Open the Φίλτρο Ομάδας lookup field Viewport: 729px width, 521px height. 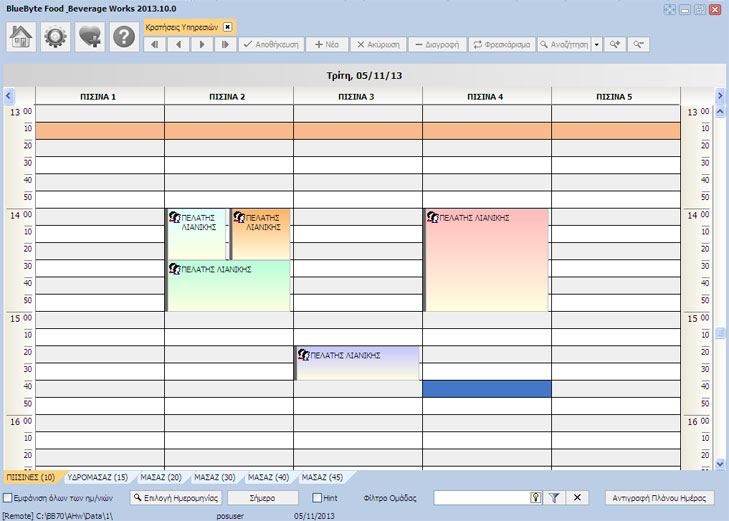click(535, 497)
